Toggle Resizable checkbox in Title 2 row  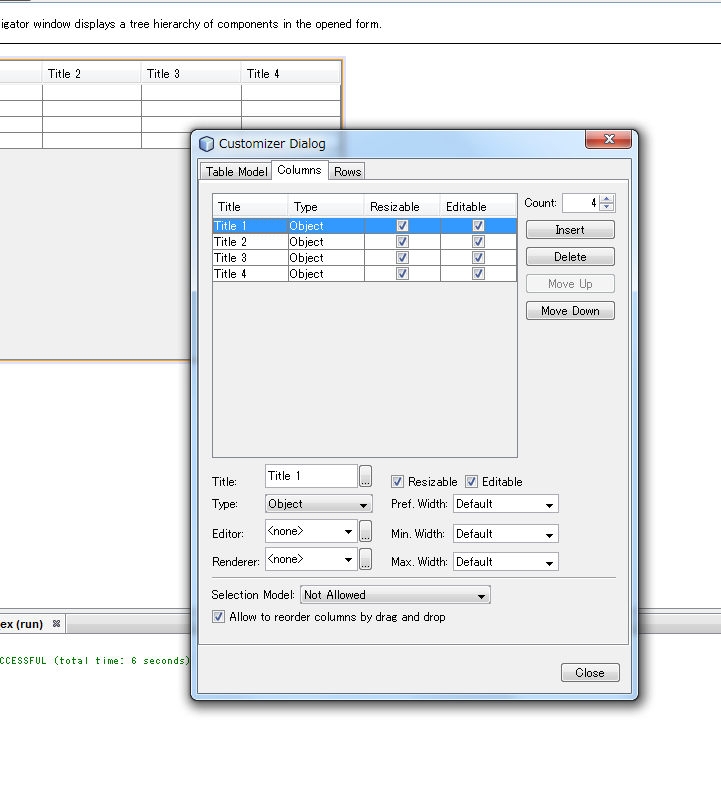(x=402, y=242)
